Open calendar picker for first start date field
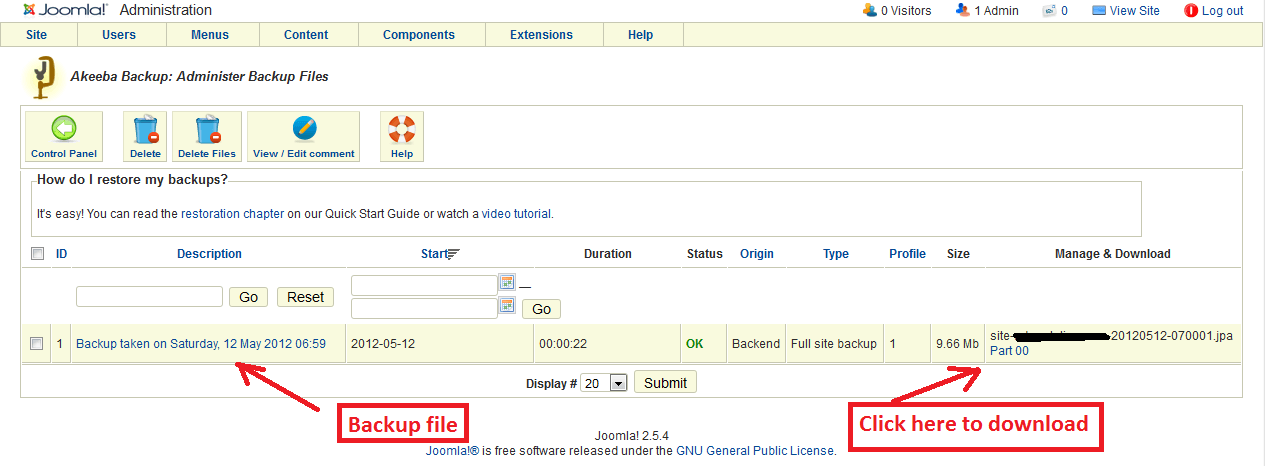The width and height of the screenshot is (1265, 466). pyautogui.click(x=507, y=284)
